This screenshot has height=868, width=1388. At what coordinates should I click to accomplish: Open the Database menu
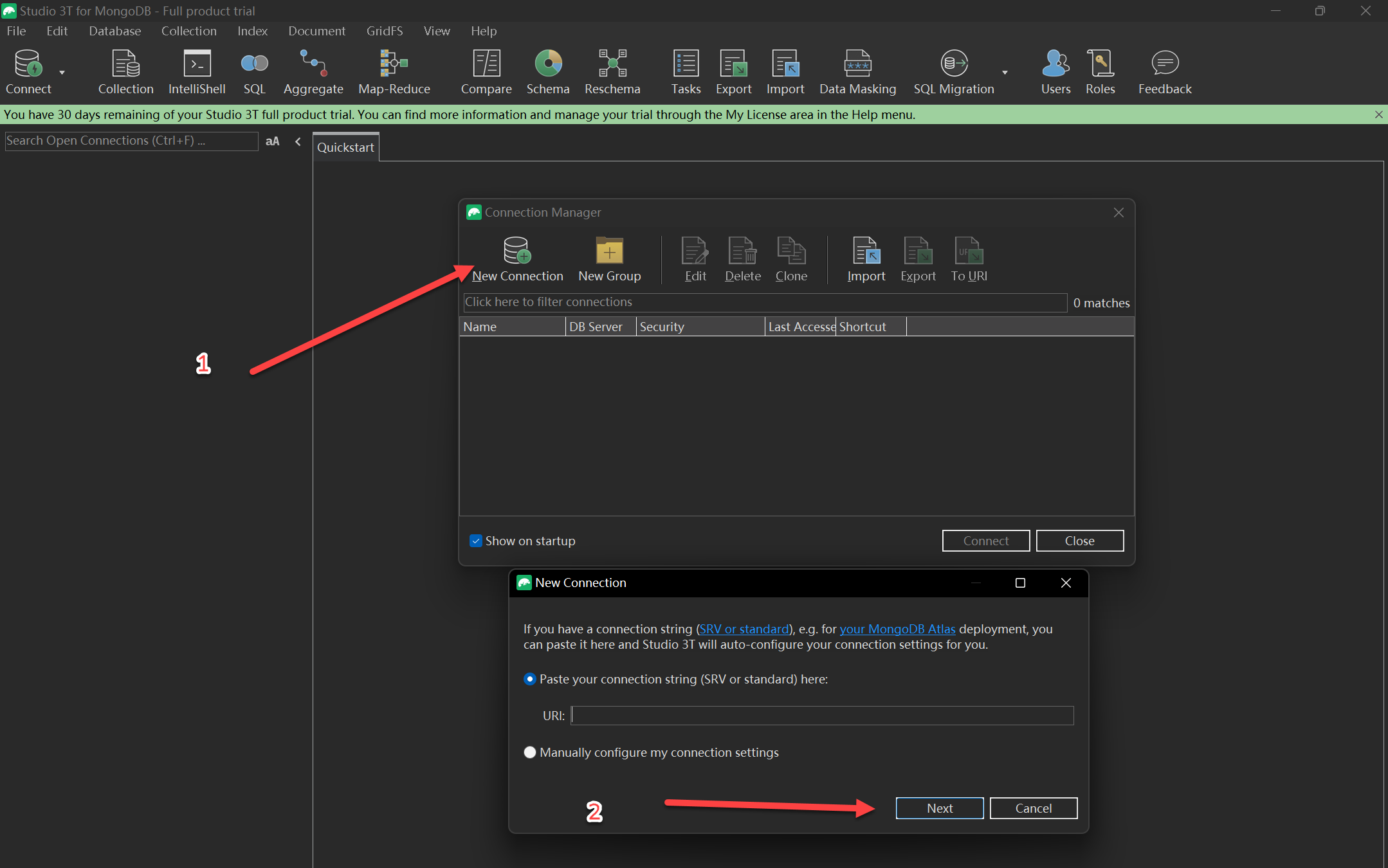114,31
